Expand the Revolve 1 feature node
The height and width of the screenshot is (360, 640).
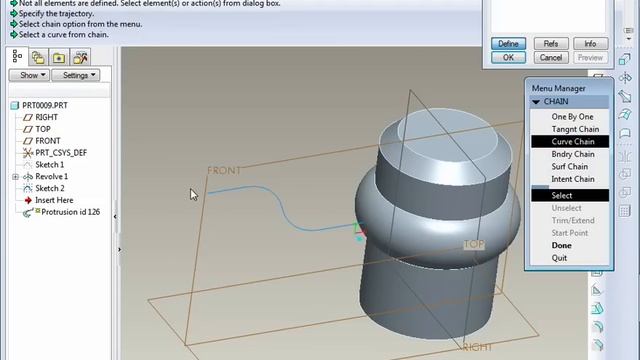[15, 177]
